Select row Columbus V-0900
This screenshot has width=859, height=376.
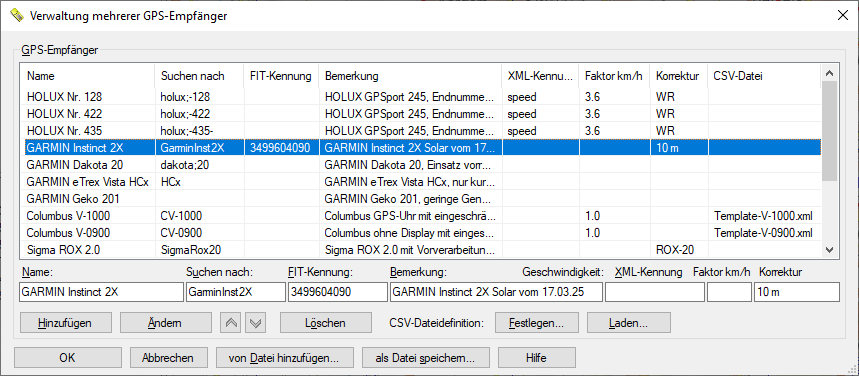[x=421, y=233]
